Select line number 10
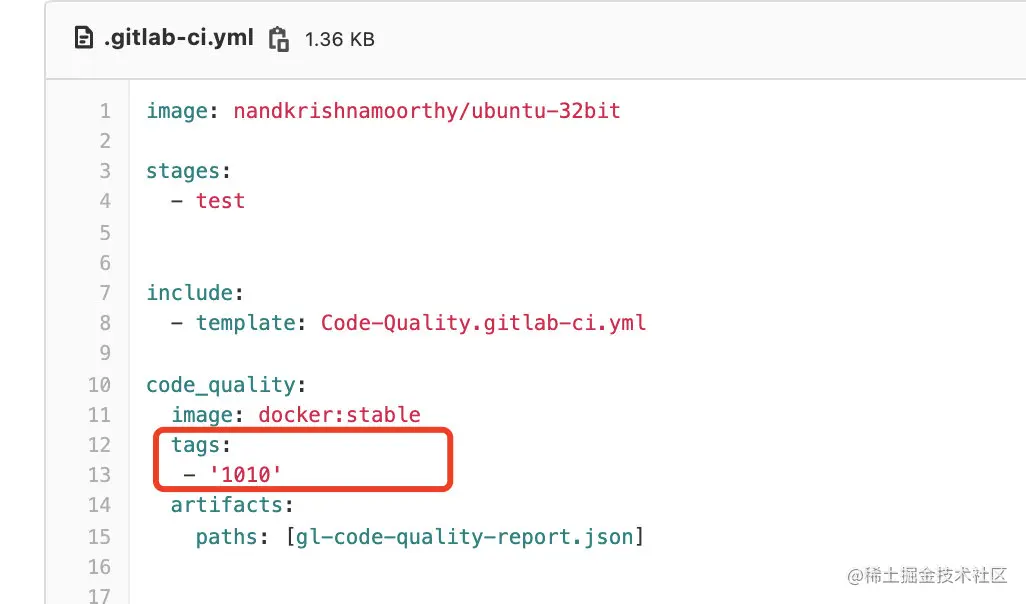The image size is (1026, 604). click(99, 384)
